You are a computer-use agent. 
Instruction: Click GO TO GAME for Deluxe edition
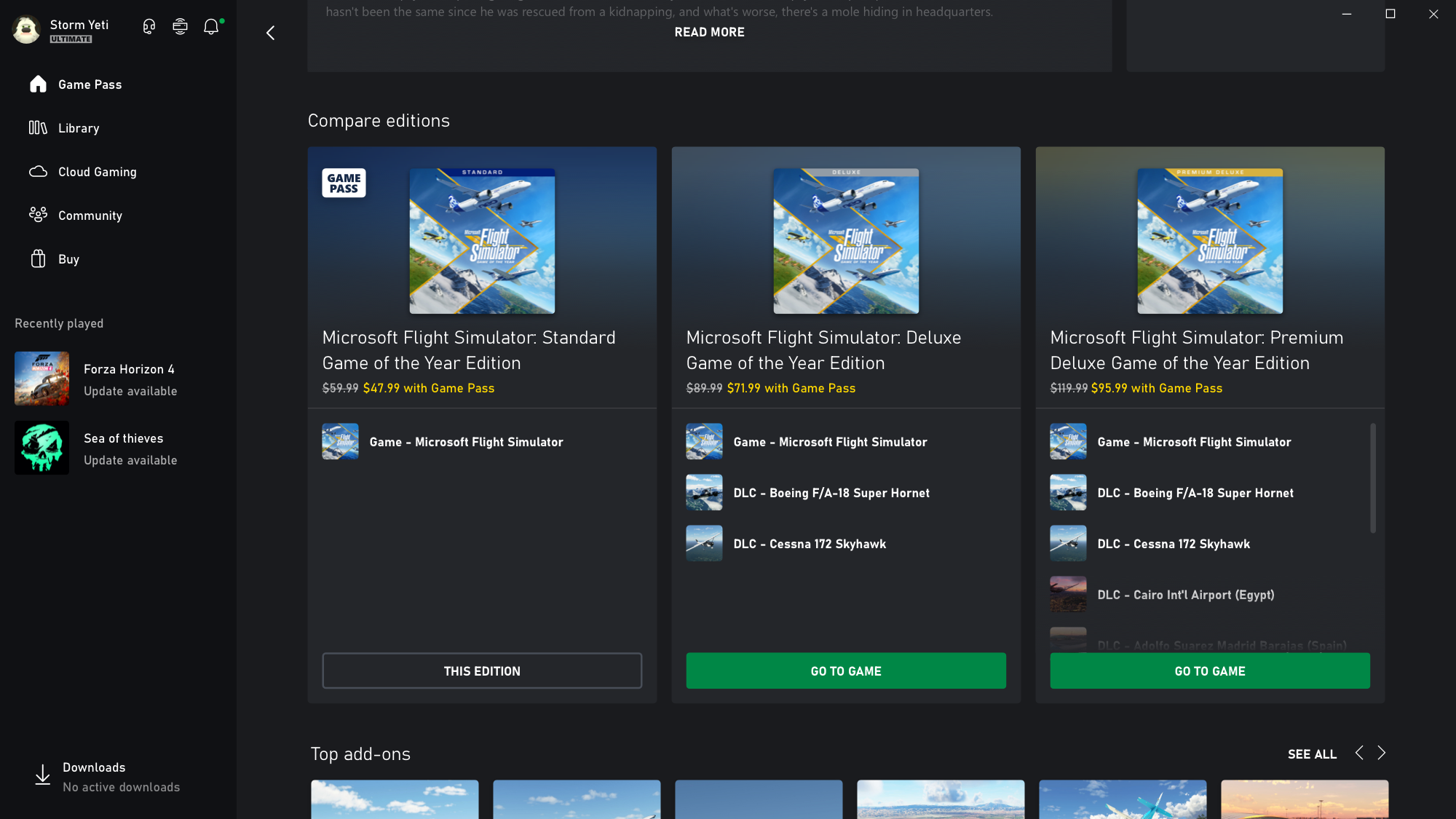point(846,670)
